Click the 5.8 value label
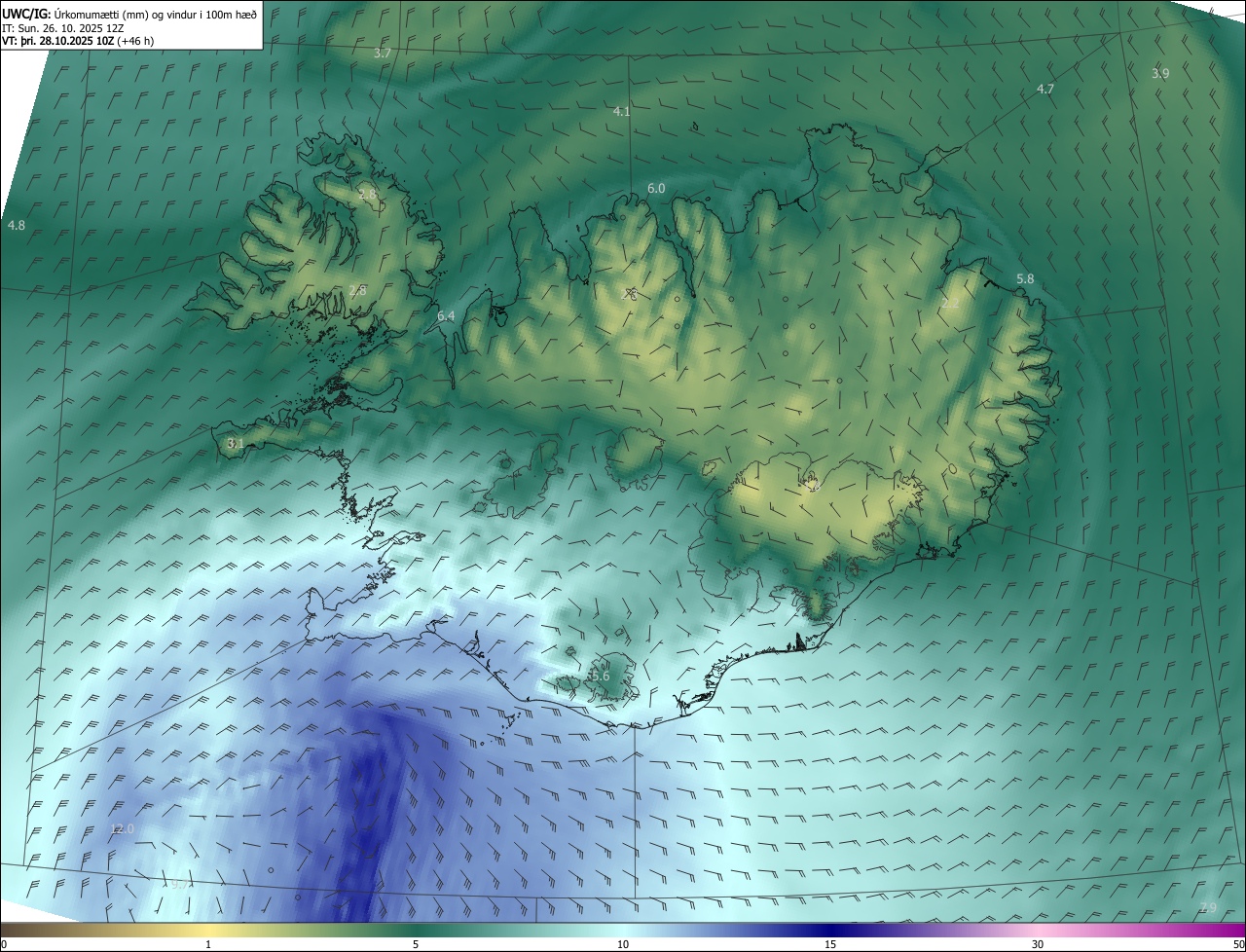Image resolution: width=1246 pixels, height=952 pixels. [x=1025, y=279]
